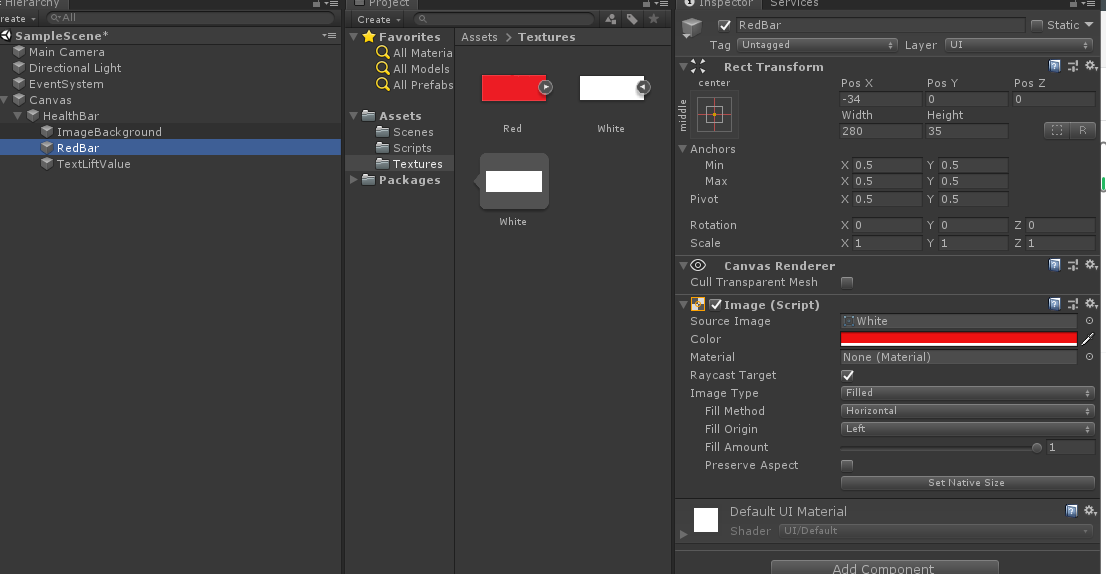1106x574 pixels.
Task: Toggle RedBar active checkbox
Action: (x=724, y=25)
